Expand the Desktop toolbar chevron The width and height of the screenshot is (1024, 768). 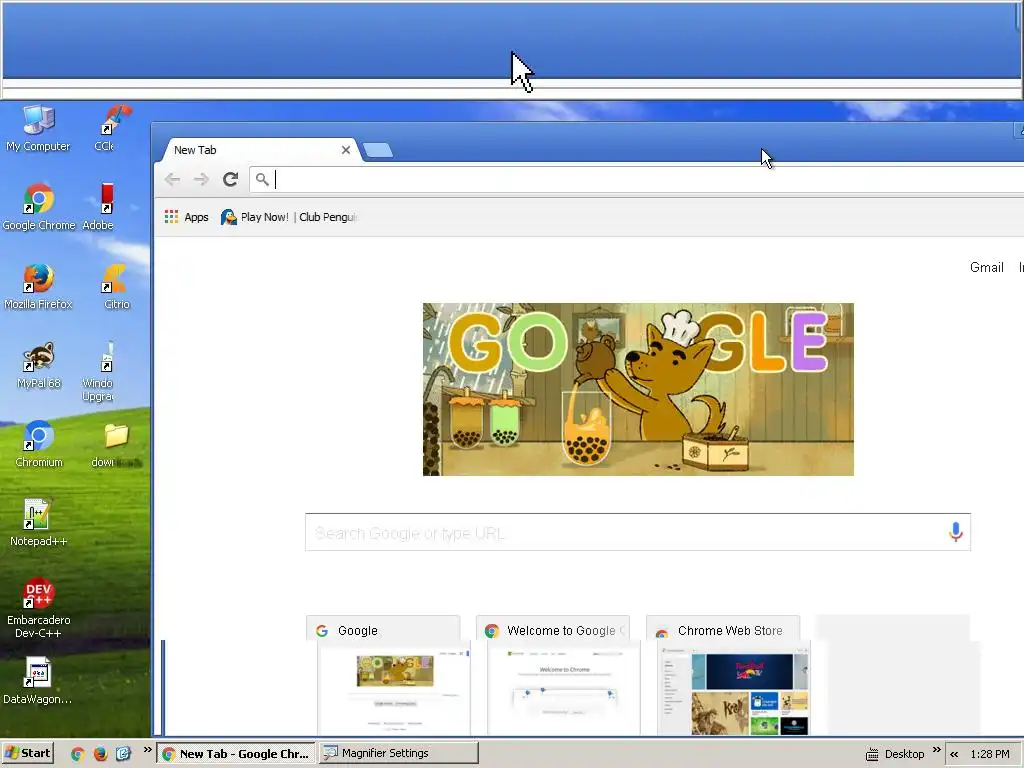coord(936,750)
